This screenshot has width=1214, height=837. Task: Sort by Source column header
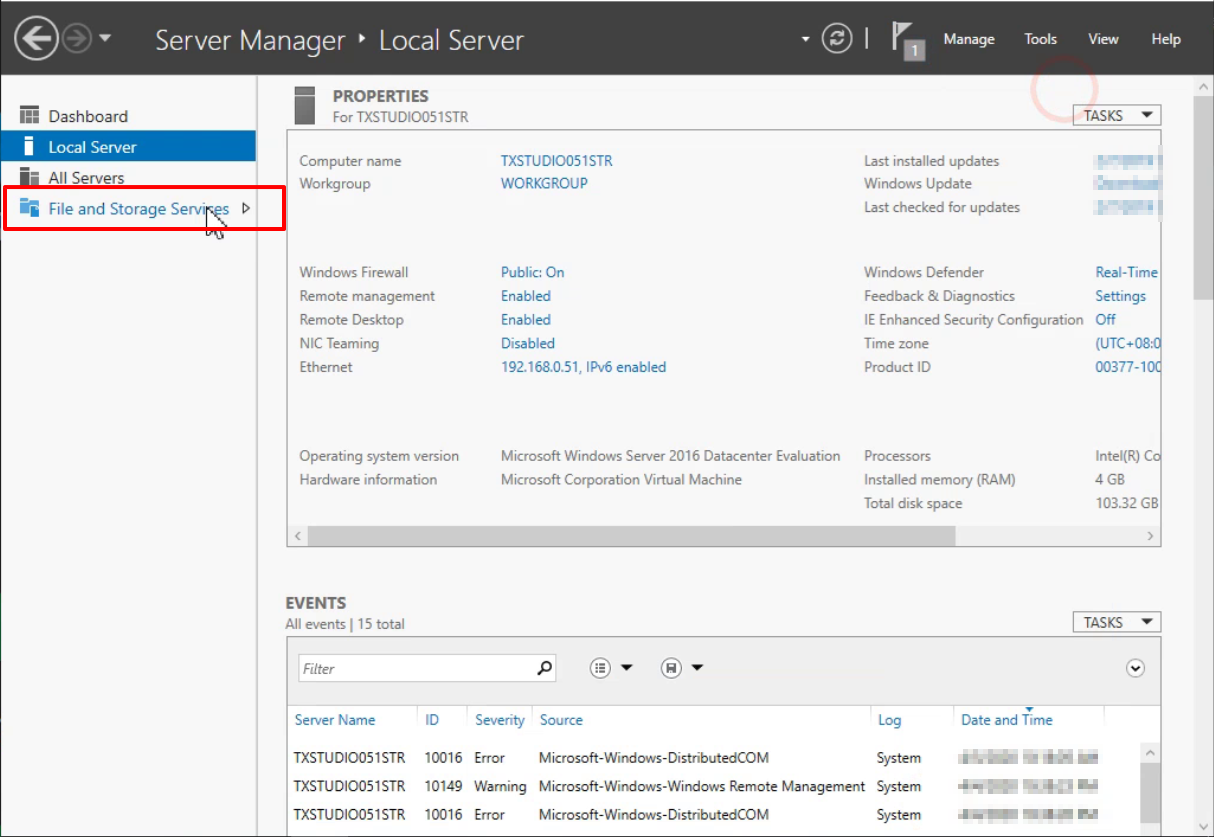click(561, 720)
